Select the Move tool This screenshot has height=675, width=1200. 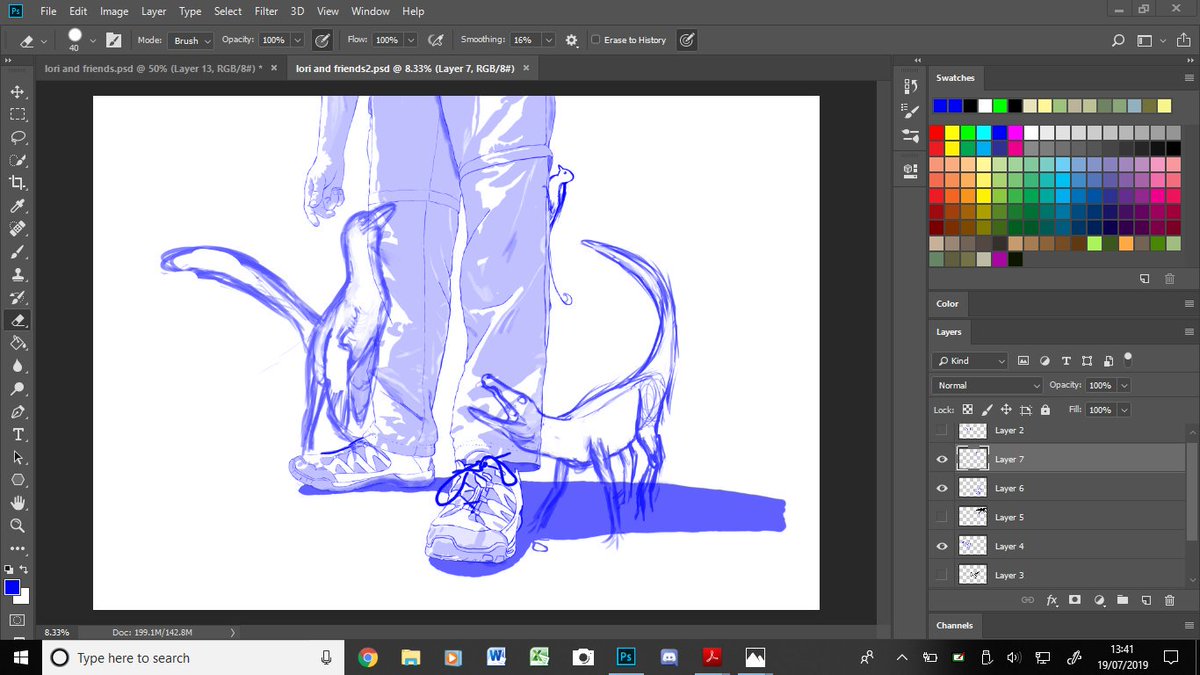[18, 91]
